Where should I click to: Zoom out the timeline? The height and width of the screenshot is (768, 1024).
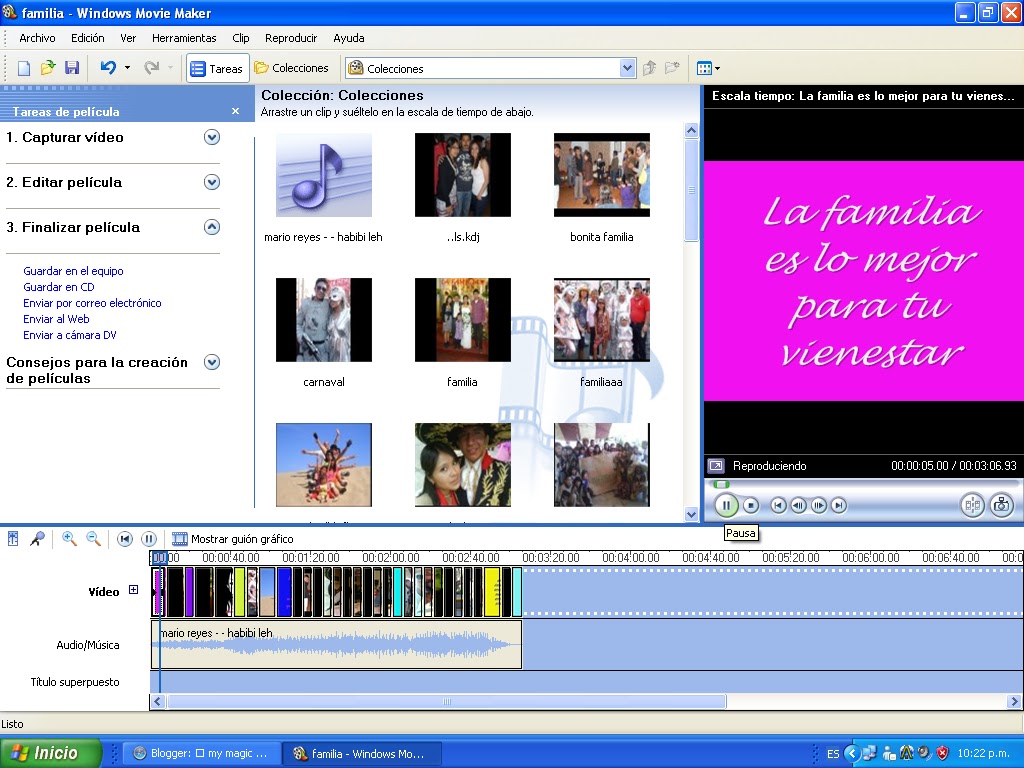tap(93, 539)
